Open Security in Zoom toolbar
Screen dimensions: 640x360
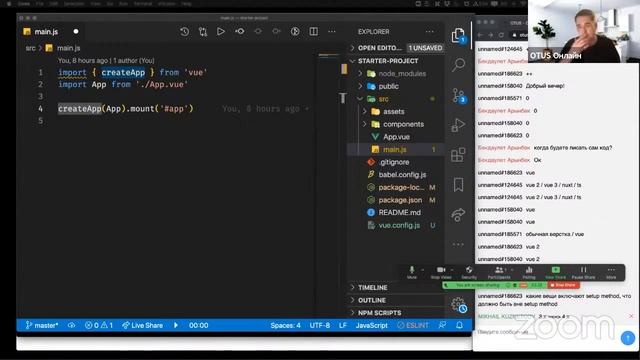tap(469, 272)
